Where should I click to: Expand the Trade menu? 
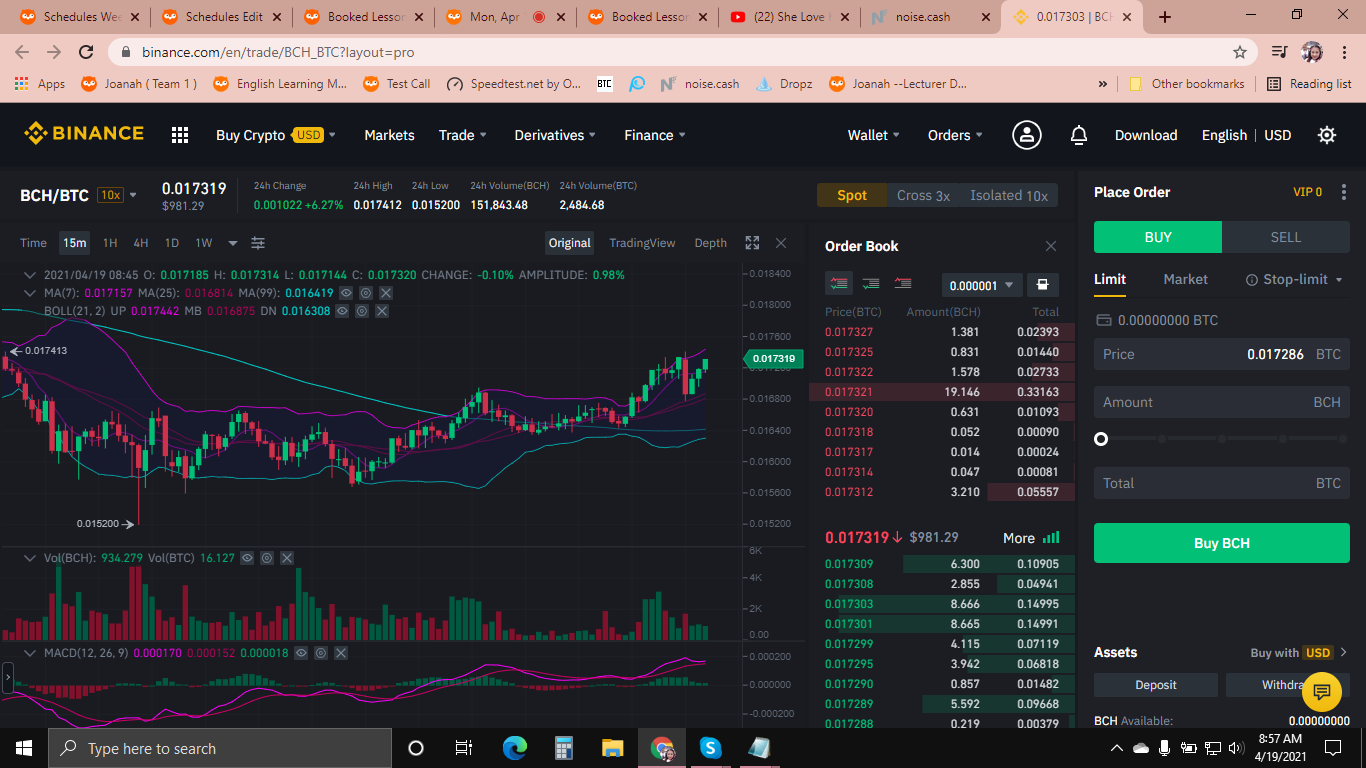pos(463,135)
